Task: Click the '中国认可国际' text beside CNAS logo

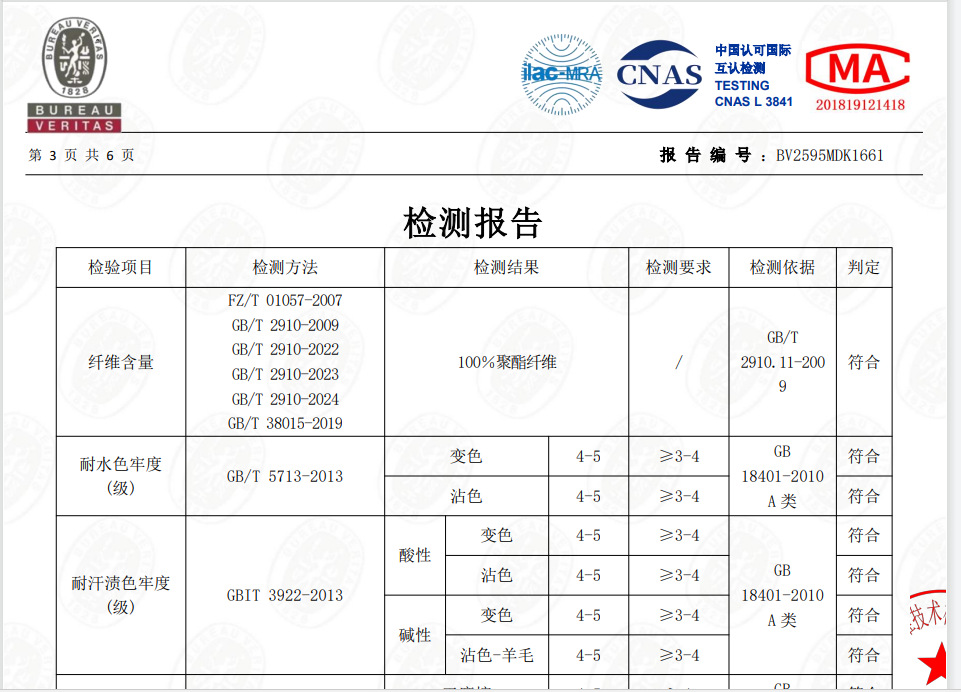Action: click(753, 50)
